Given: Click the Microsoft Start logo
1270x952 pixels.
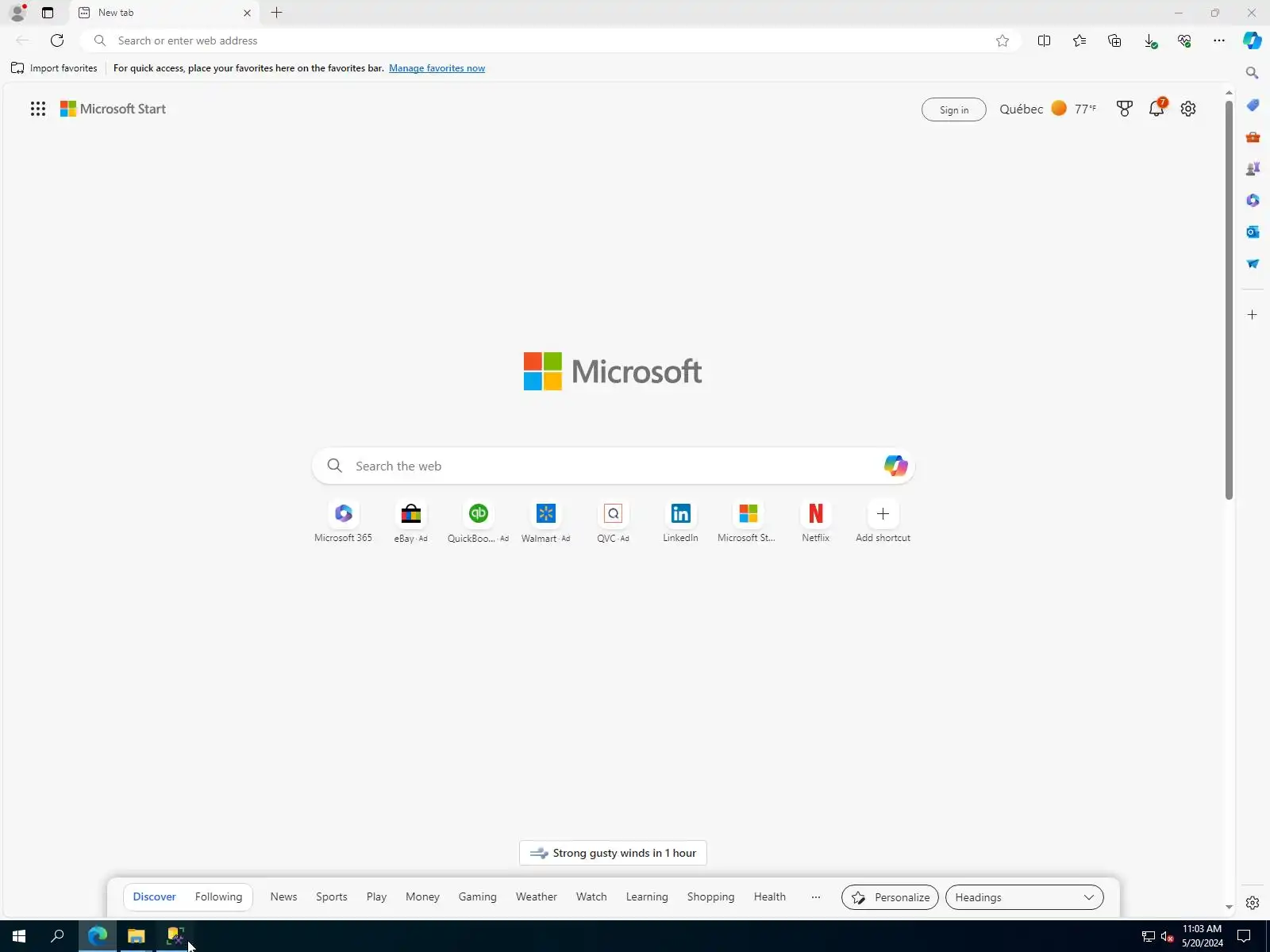Looking at the screenshot, I should (x=113, y=109).
